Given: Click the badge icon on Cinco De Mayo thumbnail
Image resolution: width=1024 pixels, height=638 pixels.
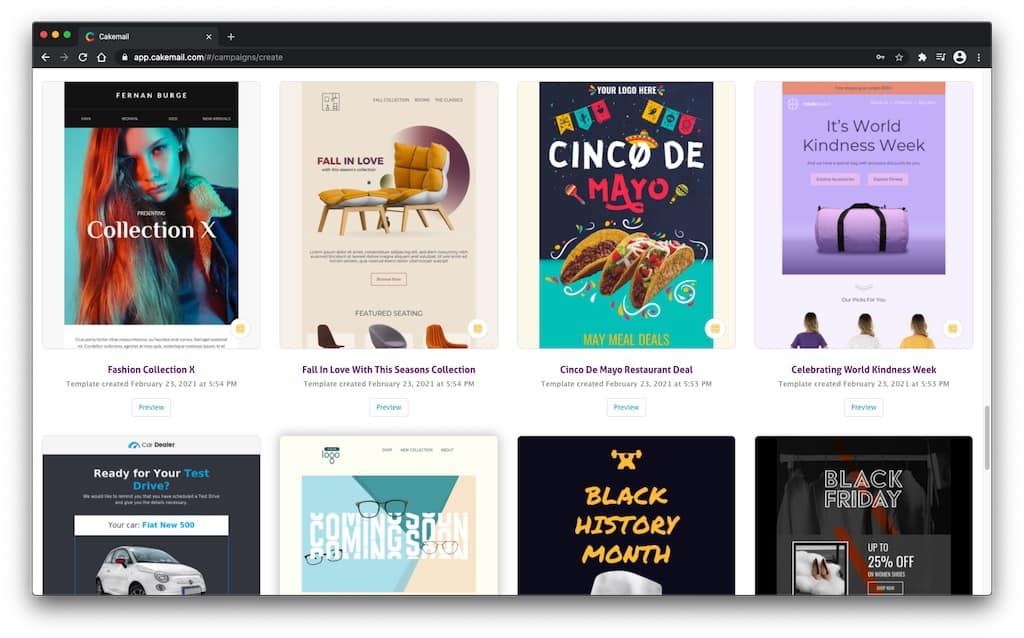Looking at the screenshot, I should pos(715,328).
